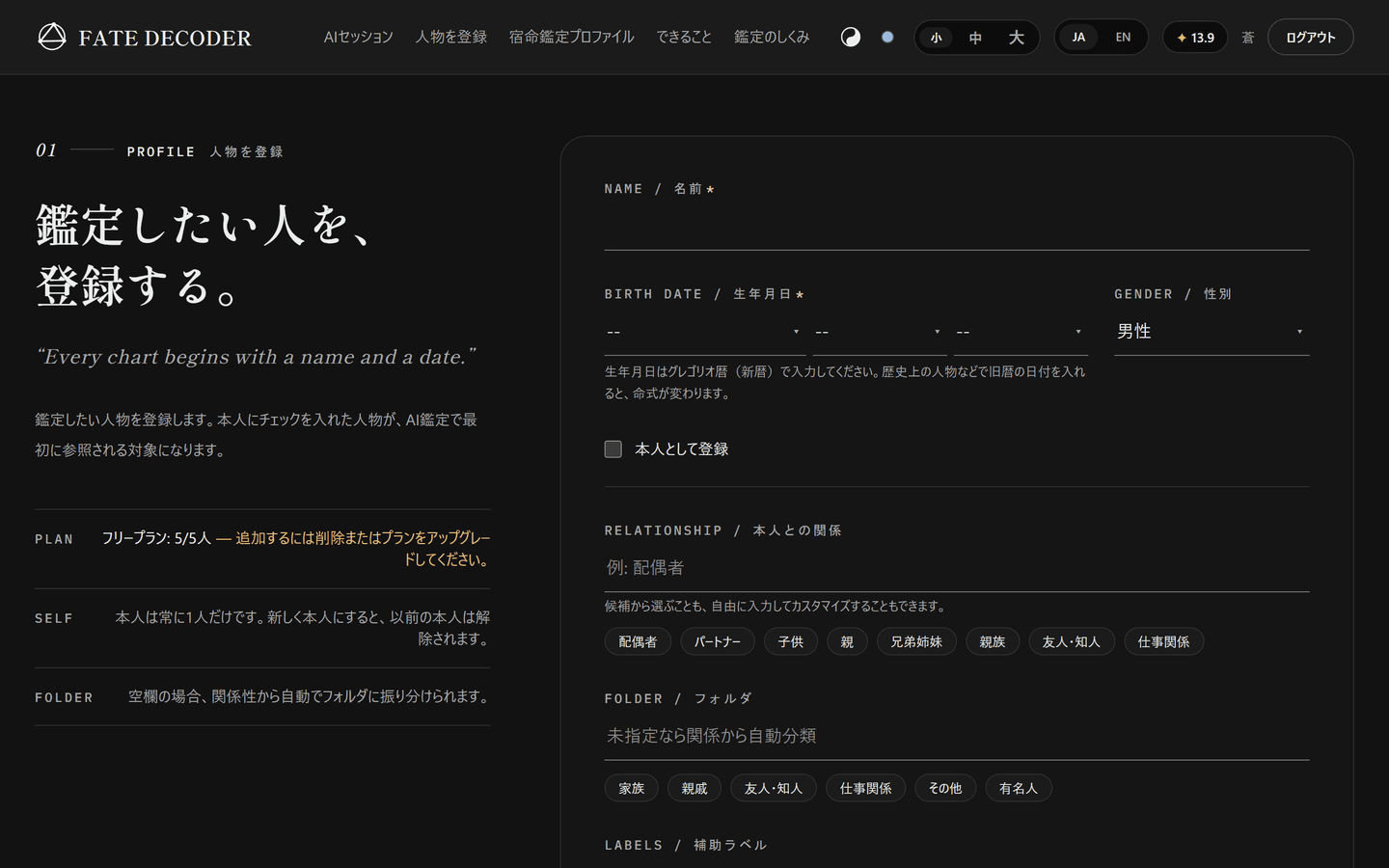Screen dimensions: 1389x868
Task: Choose the その他 folder chip
Action: click(945, 789)
